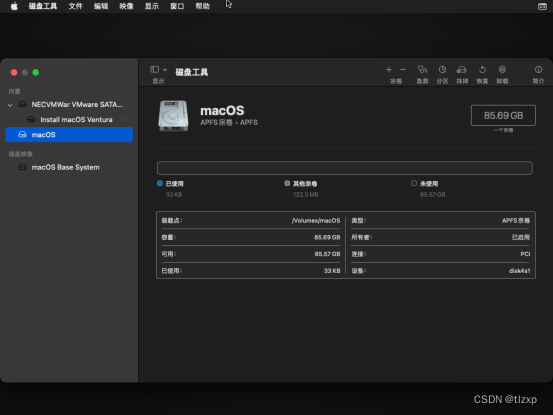Close the Disk Utility window
Screen dimensions: 553x415
(14, 72)
